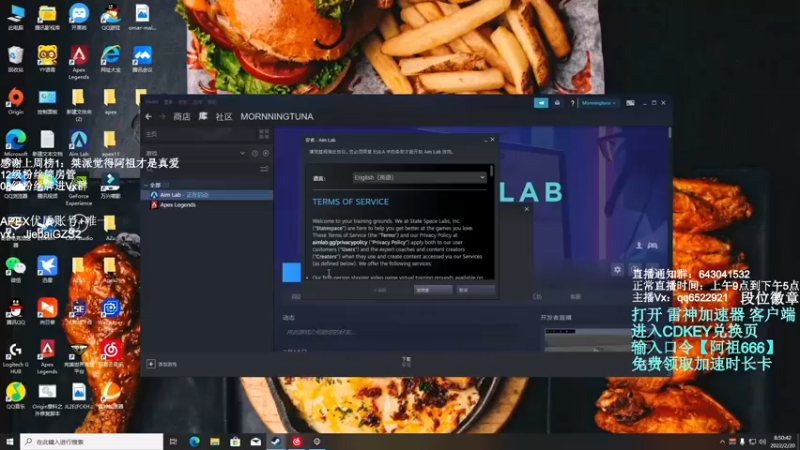
Task: Click the blue play button on Aim Lab page
Action: click(291, 272)
